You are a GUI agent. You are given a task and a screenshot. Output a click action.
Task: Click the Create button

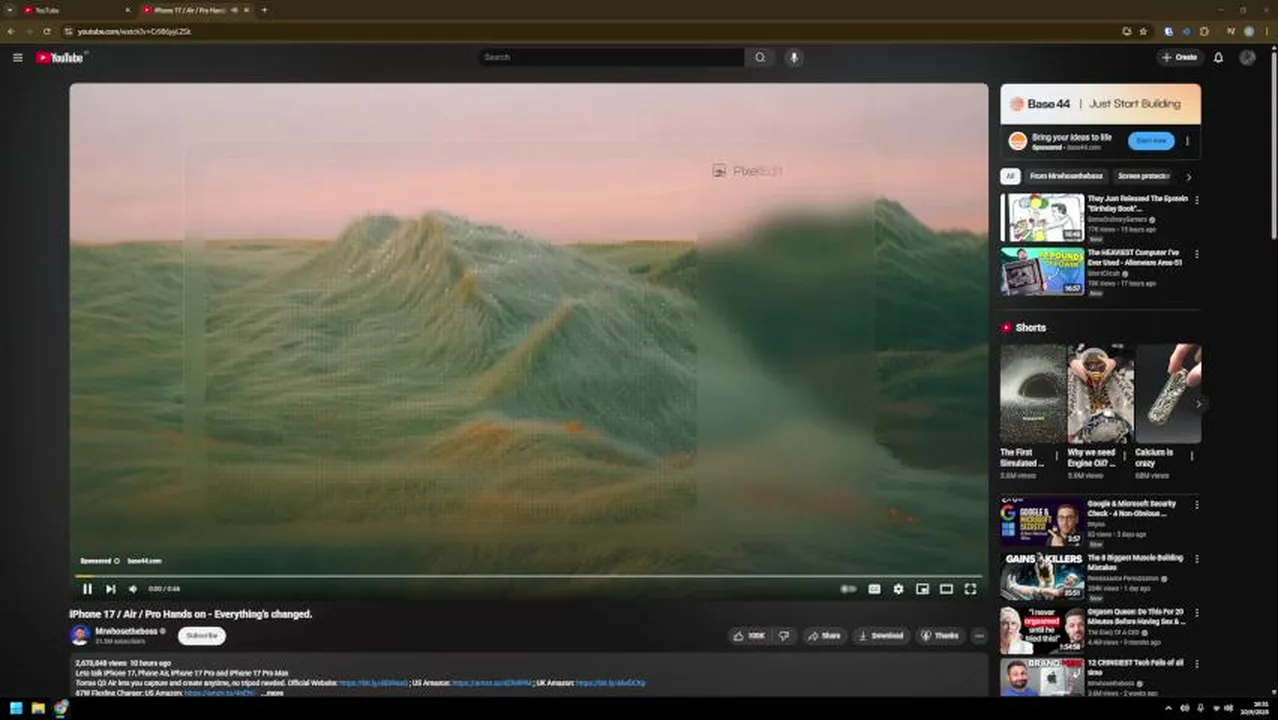coord(1180,57)
